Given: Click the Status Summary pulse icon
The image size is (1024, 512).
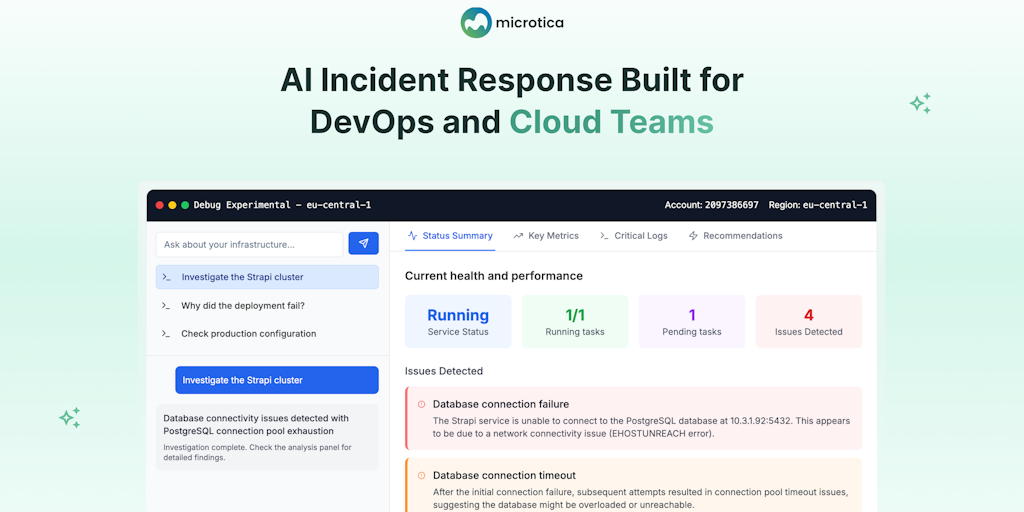Looking at the screenshot, I should [x=413, y=236].
